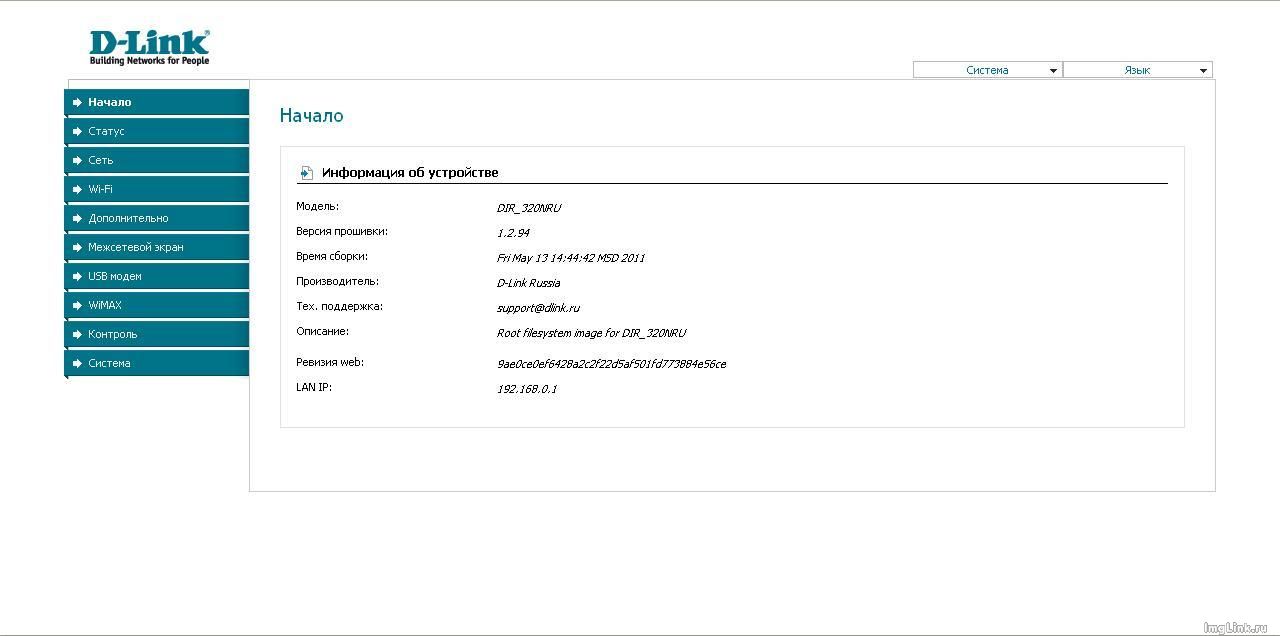Click the arrow icon beside Начало
The height and width of the screenshot is (636, 1280).
tap(77, 102)
